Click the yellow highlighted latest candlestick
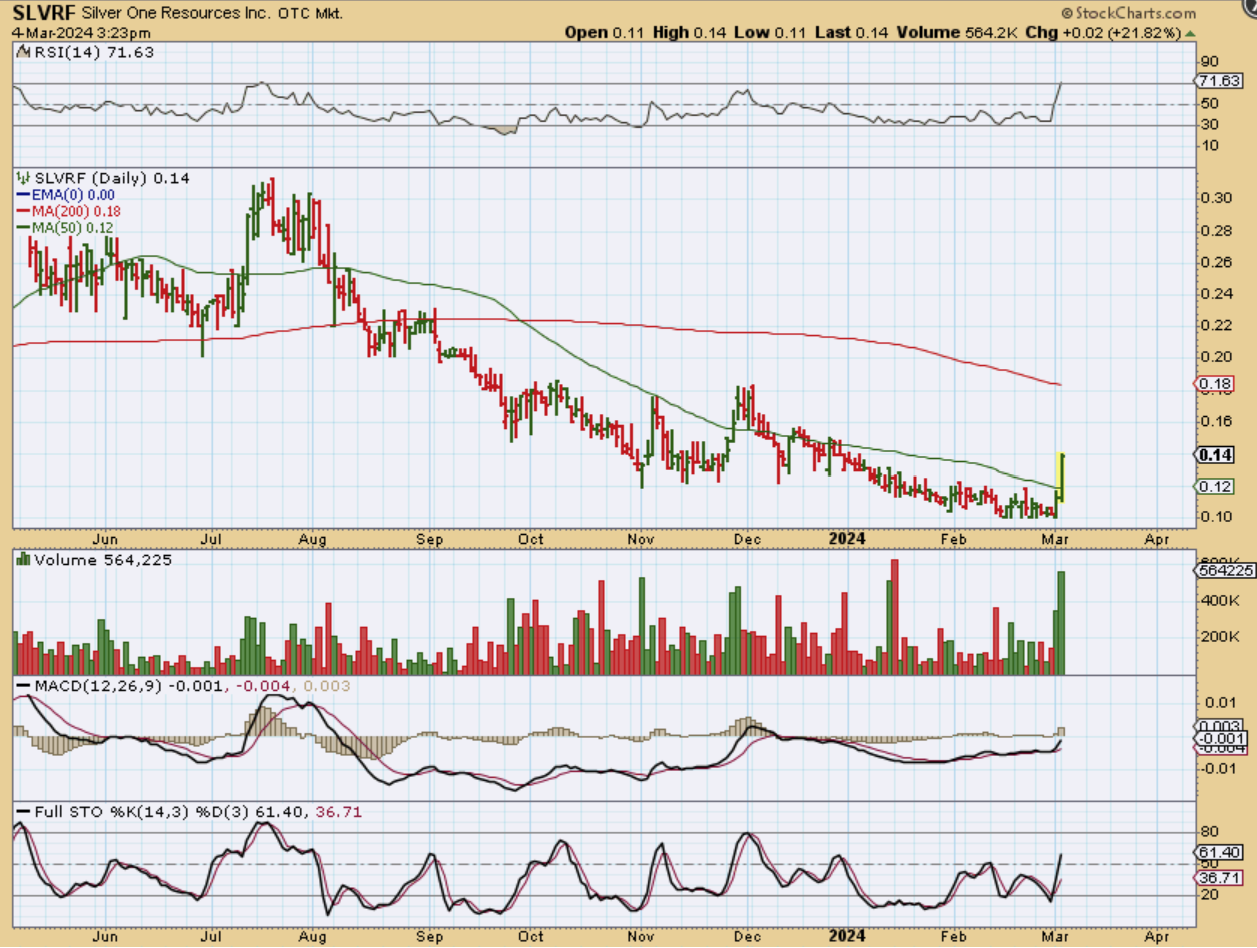The width and height of the screenshot is (1257, 948). point(1060,478)
